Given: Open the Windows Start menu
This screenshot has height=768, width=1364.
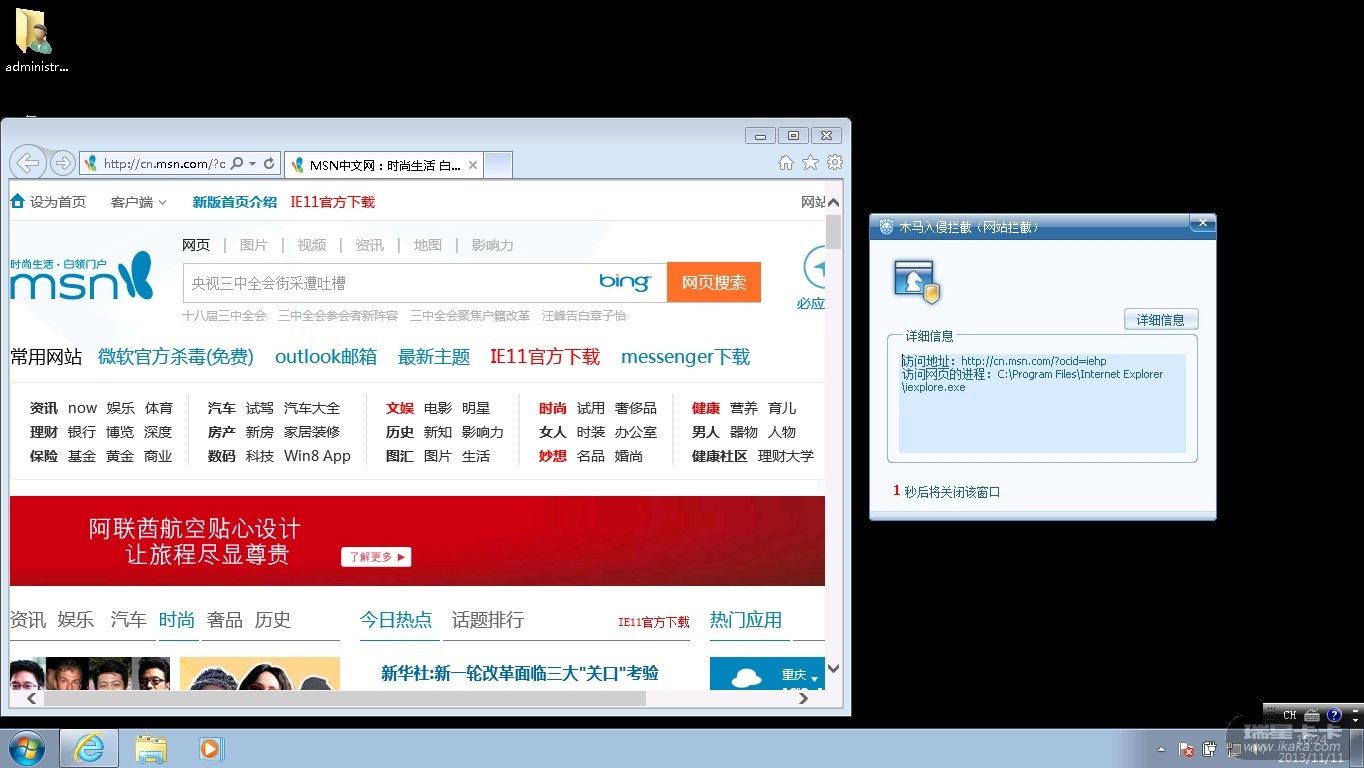Looking at the screenshot, I should coord(26,748).
